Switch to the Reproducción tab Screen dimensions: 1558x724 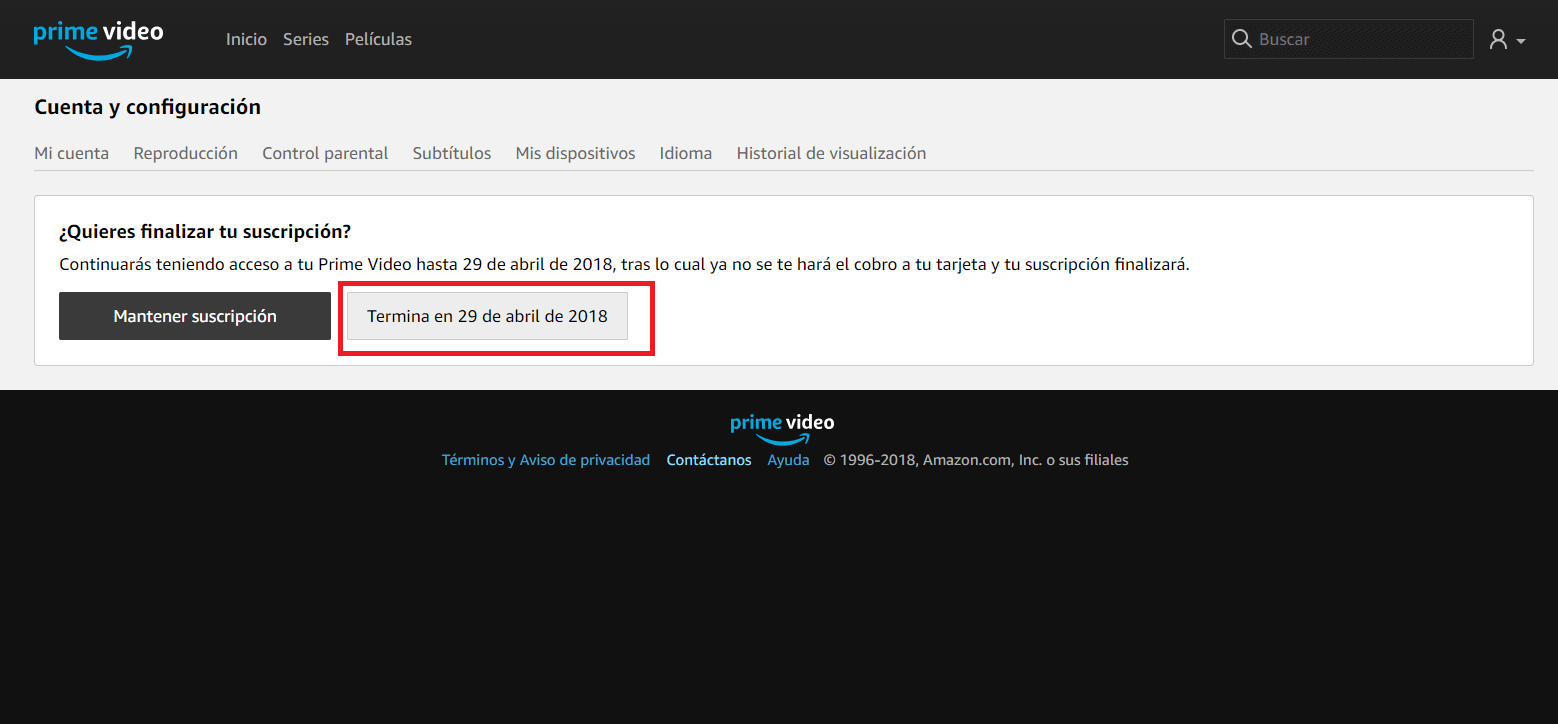click(186, 153)
